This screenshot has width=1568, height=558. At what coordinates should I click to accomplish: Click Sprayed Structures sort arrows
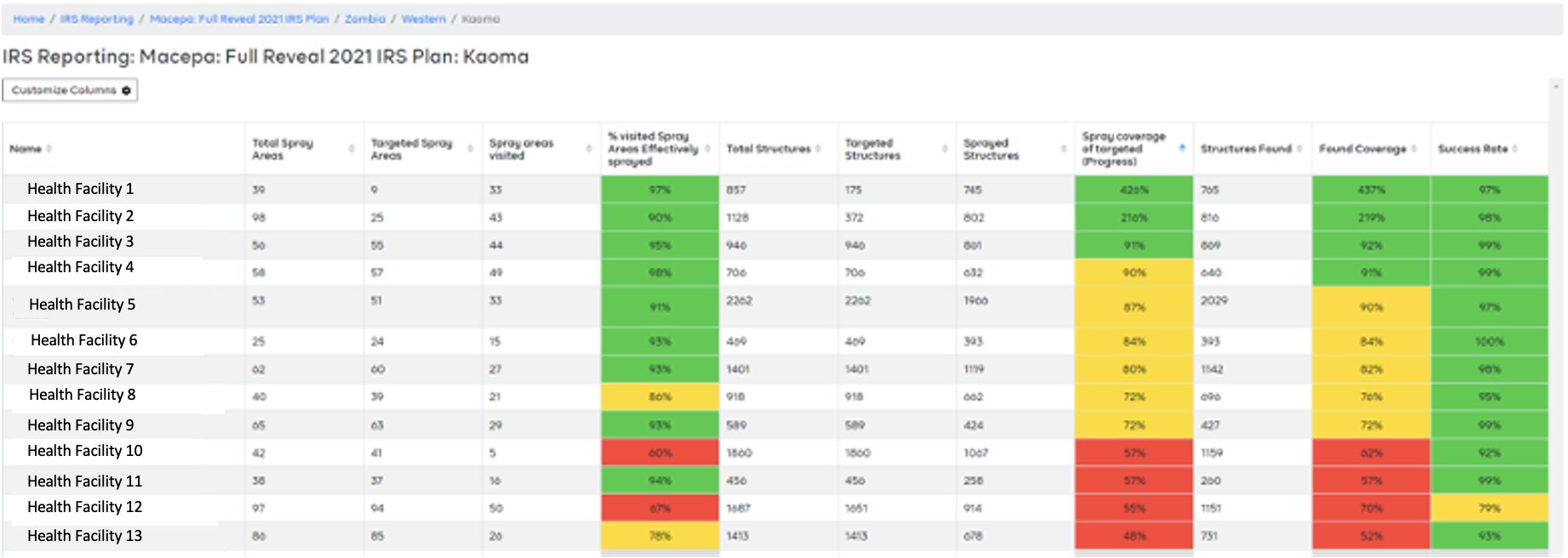pos(1063,149)
